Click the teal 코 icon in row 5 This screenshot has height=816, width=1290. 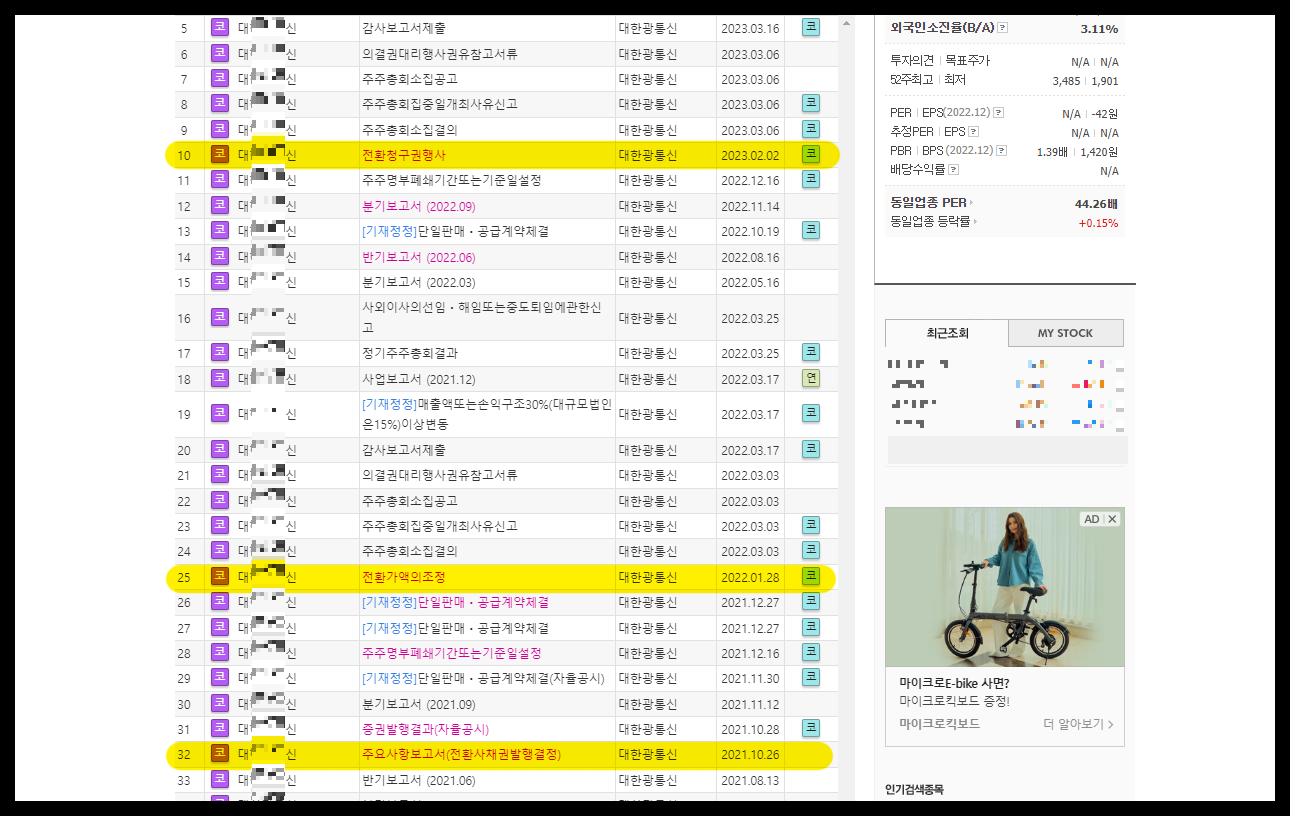(x=811, y=28)
